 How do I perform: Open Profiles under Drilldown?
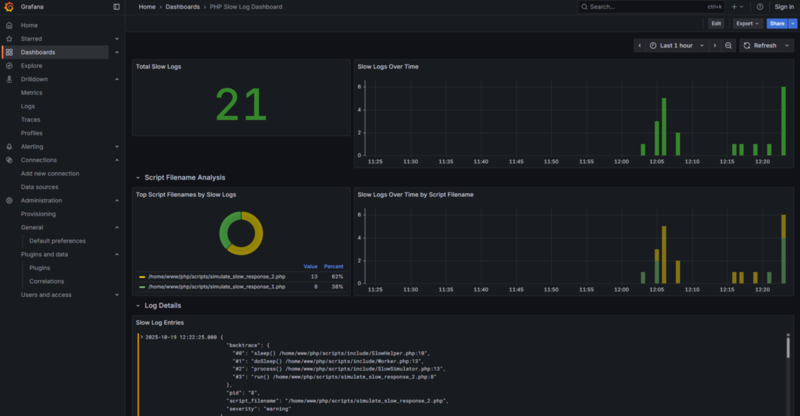pyautogui.click(x=32, y=133)
